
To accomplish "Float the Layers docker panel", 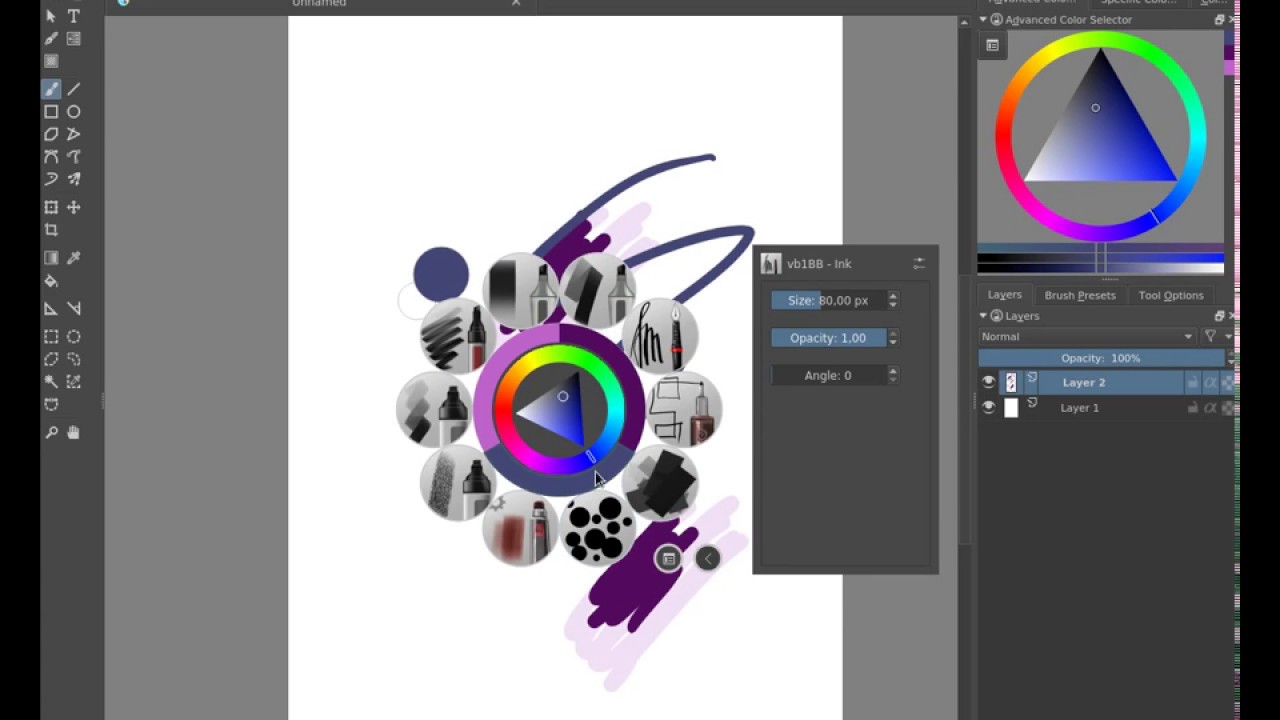I will point(1219,316).
